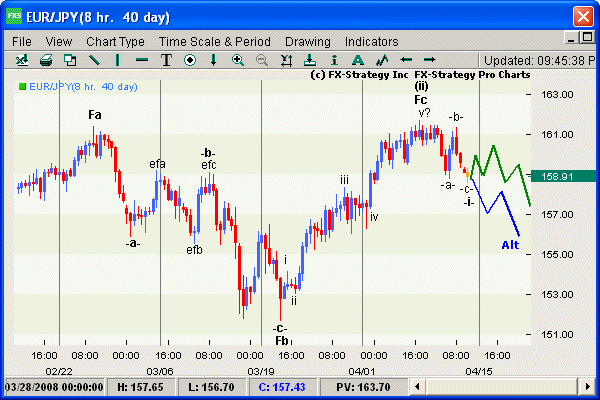
Task: Click the horizontal scrollbar left arrow
Action: click(x=417, y=387)
